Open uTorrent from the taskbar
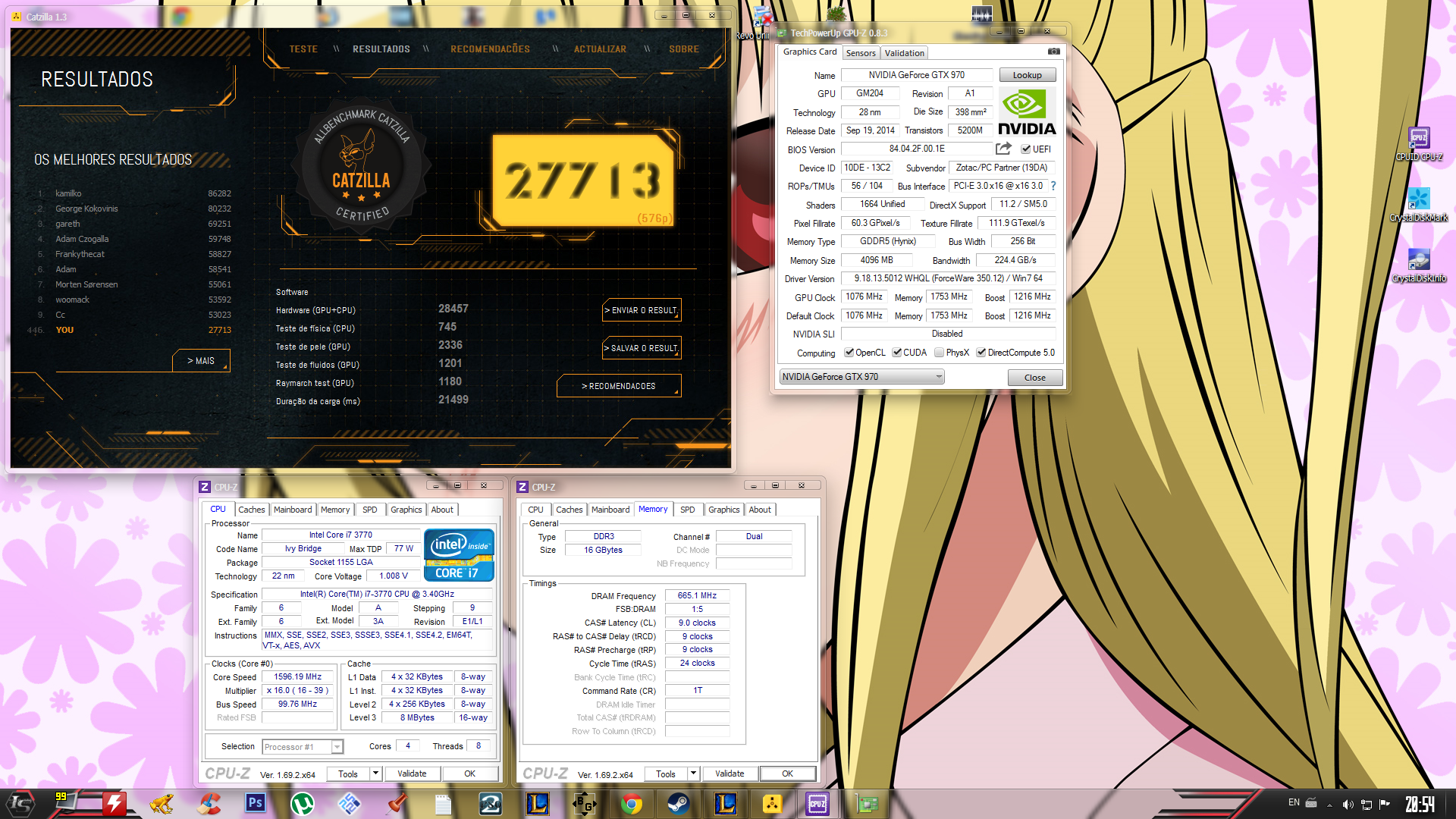This screenshot has width=1456, height=819. 303,803
